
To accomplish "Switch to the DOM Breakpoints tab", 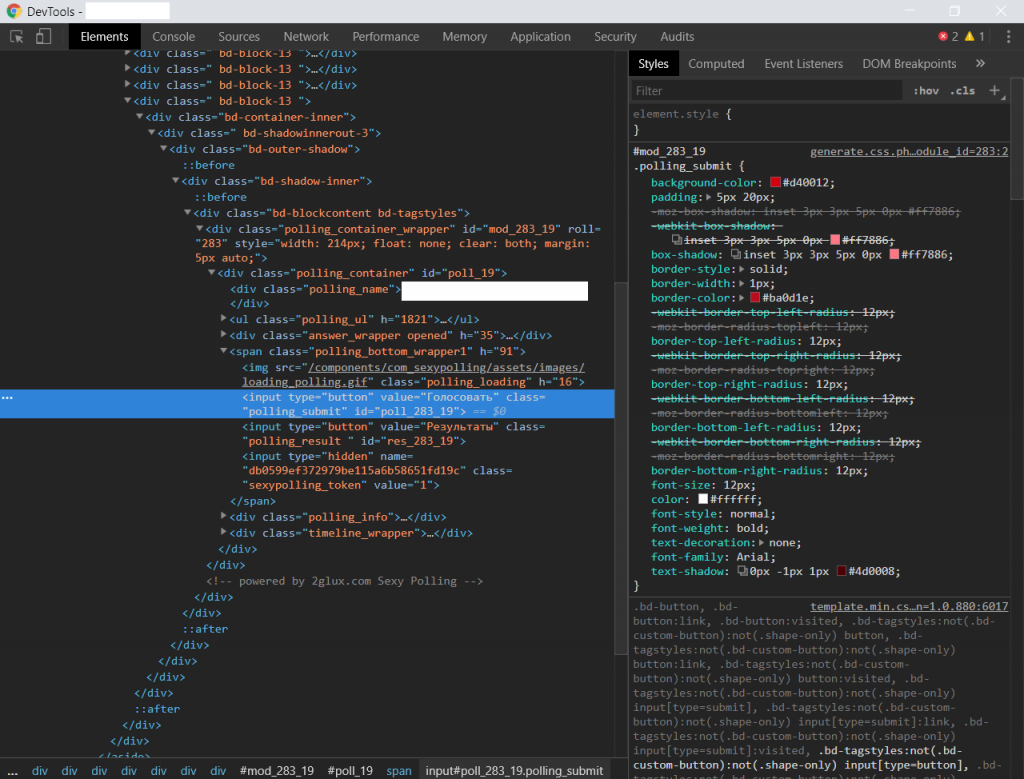I will (x=909, y=63).
